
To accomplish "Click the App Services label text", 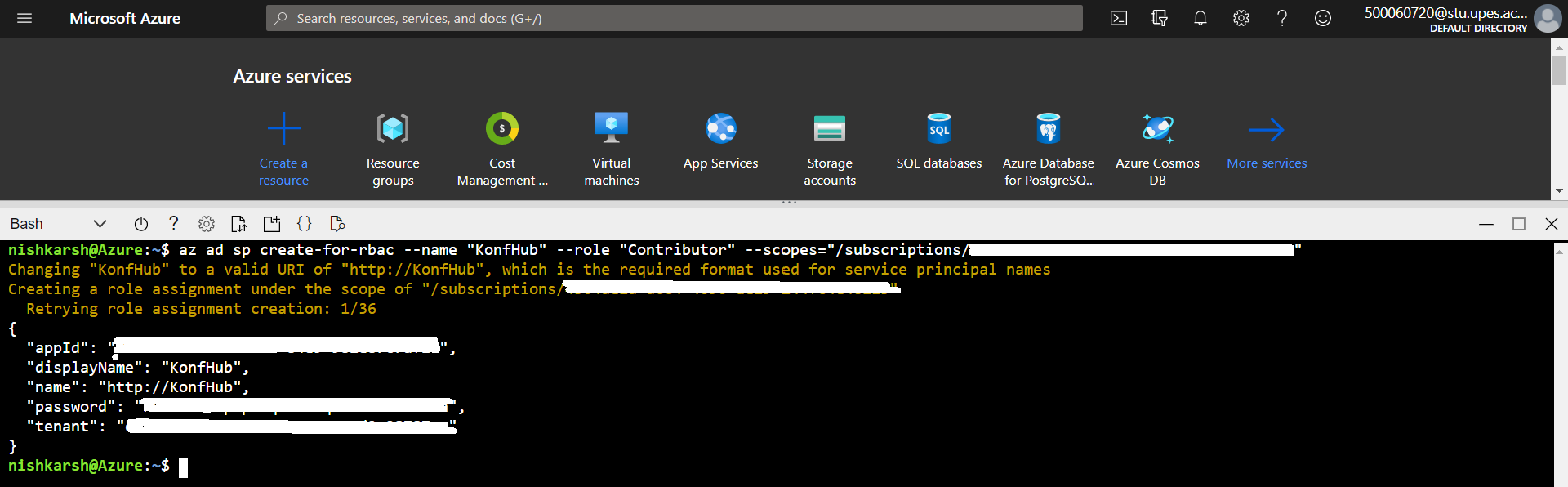I will (x=721, y=163).
